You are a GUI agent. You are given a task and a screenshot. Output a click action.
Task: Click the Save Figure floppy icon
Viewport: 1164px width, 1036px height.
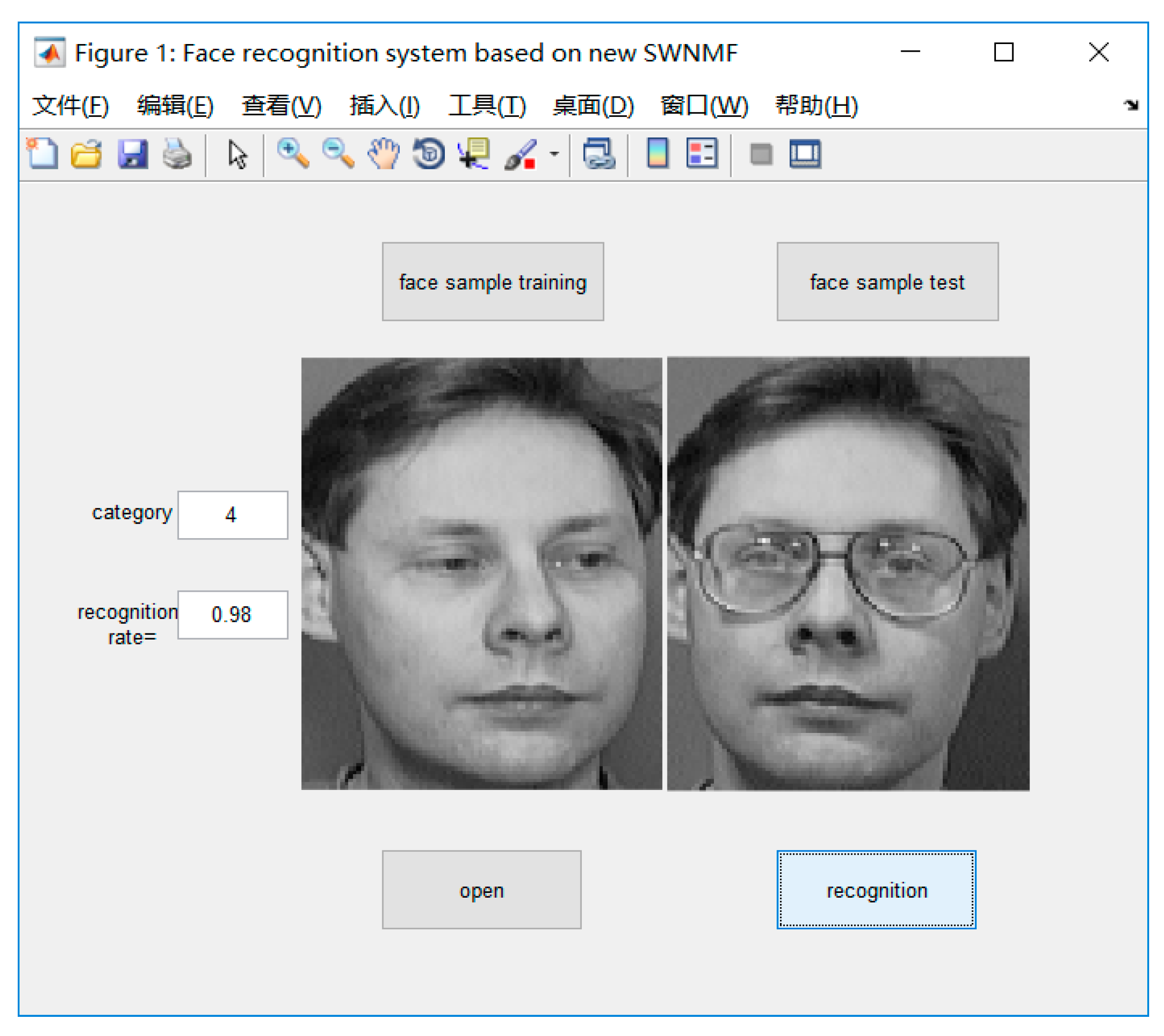click(133, 154)
